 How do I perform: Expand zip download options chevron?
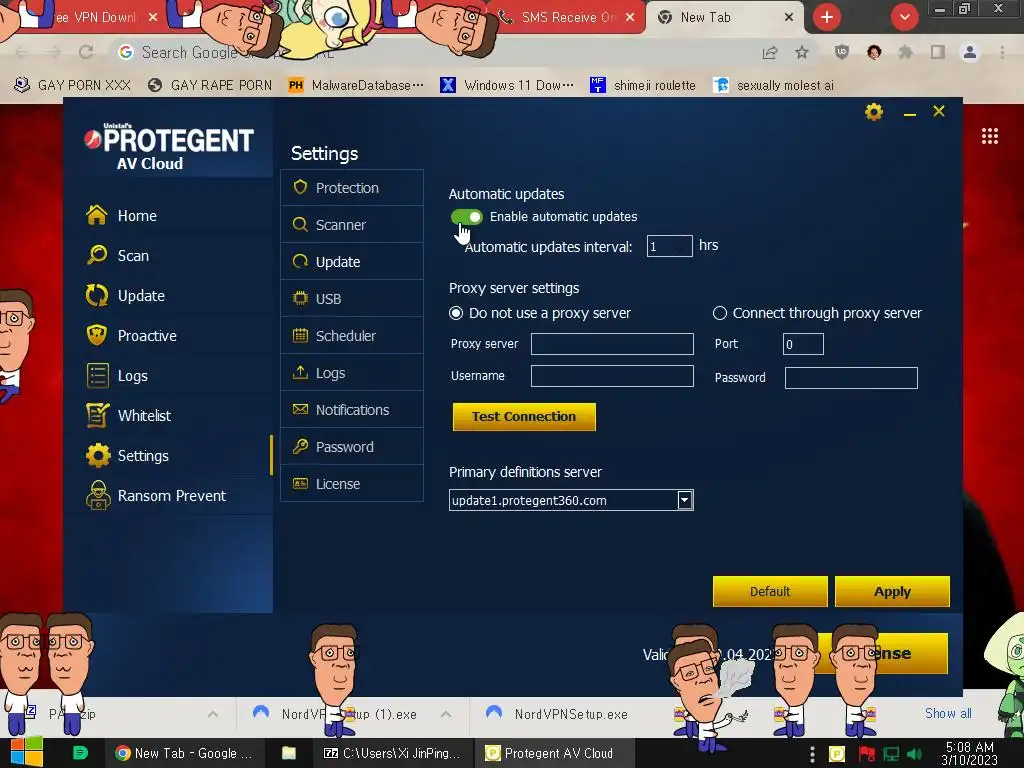click(x=213, y=714)
